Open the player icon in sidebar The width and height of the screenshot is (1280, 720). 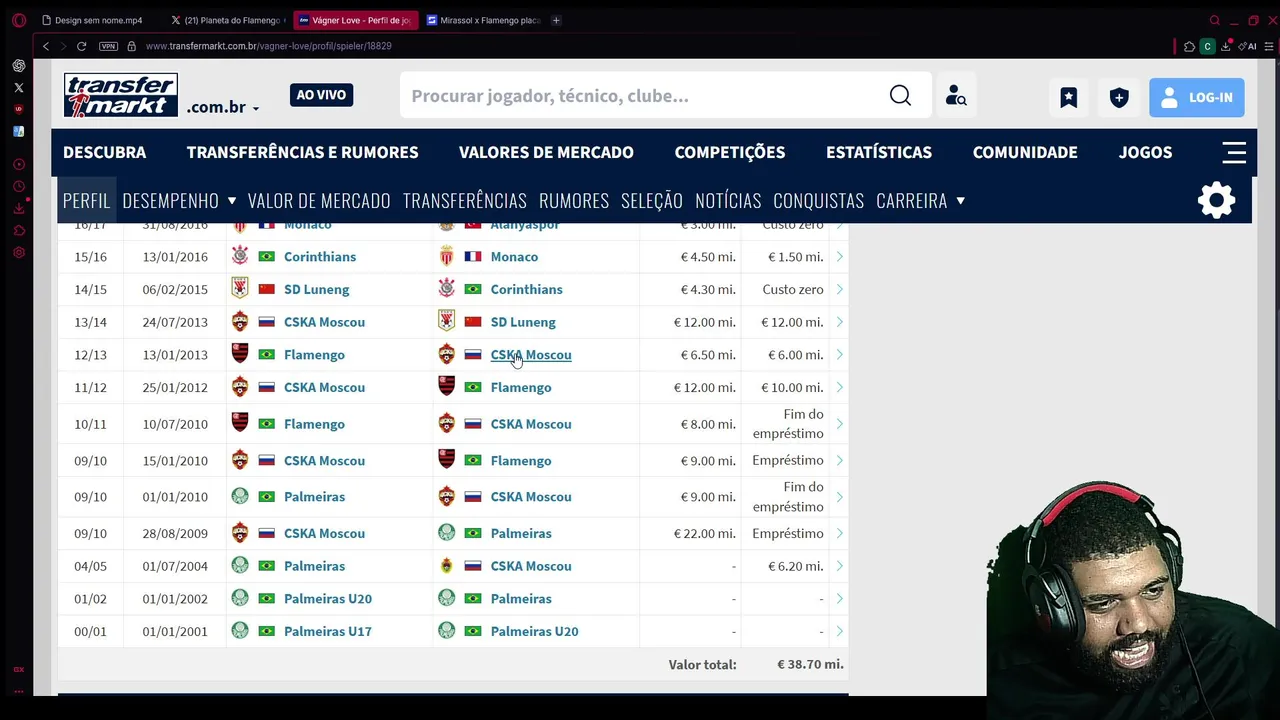(x=19, y=164)
